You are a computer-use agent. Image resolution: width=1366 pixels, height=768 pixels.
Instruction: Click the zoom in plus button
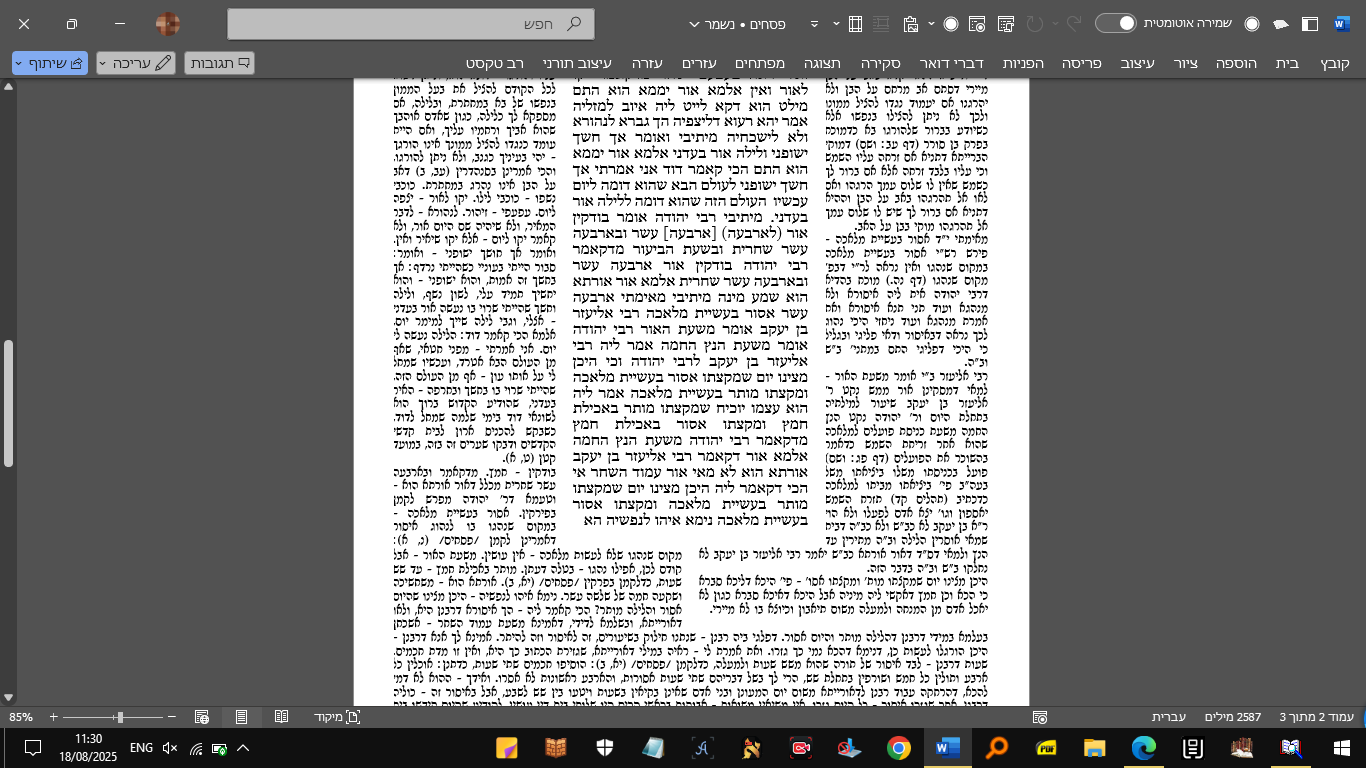(53, 717)
